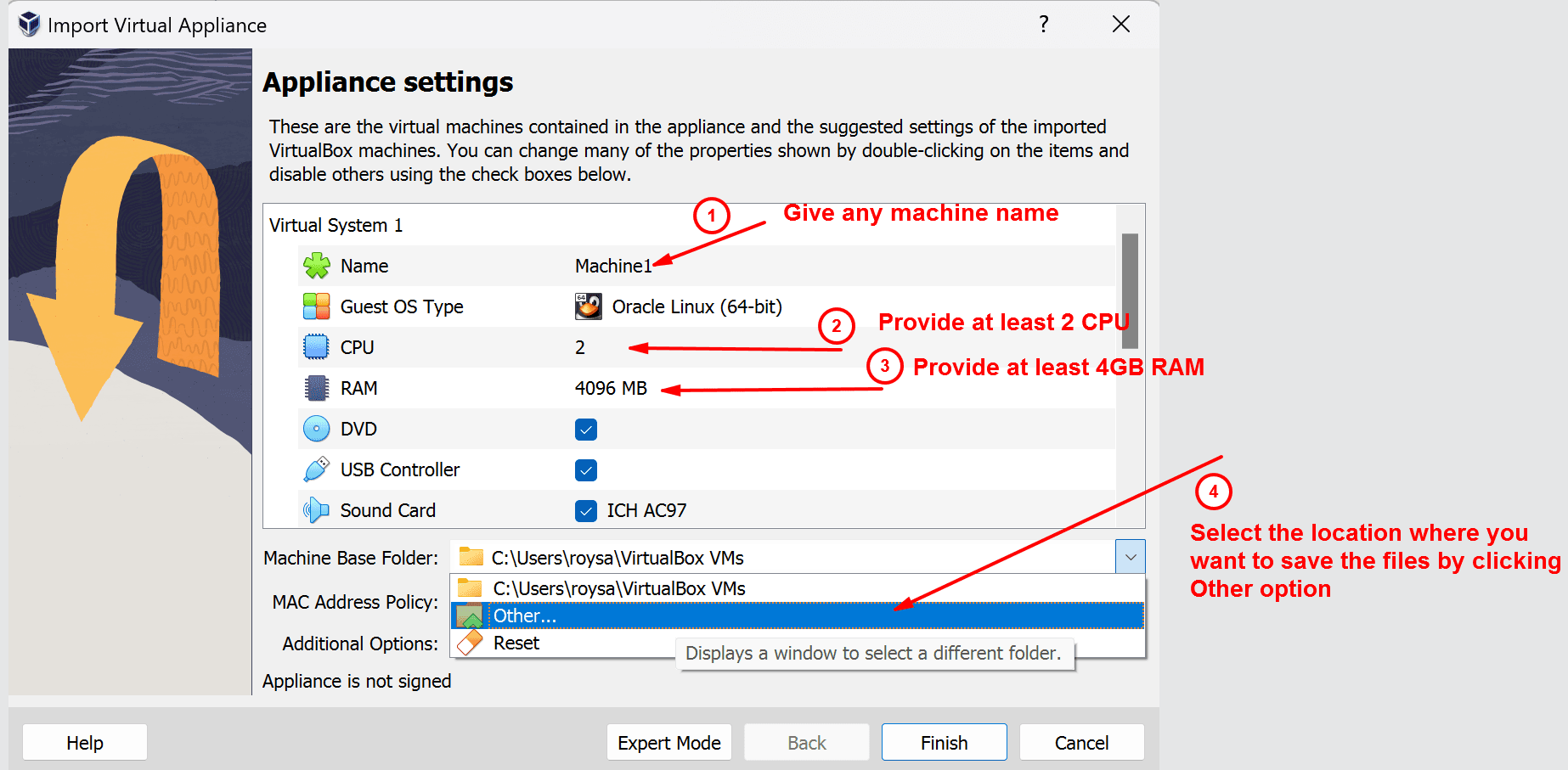This screenshot has height=770, width=1568.
Task: Switch to Expert Mode
Action: coord(668,743)
